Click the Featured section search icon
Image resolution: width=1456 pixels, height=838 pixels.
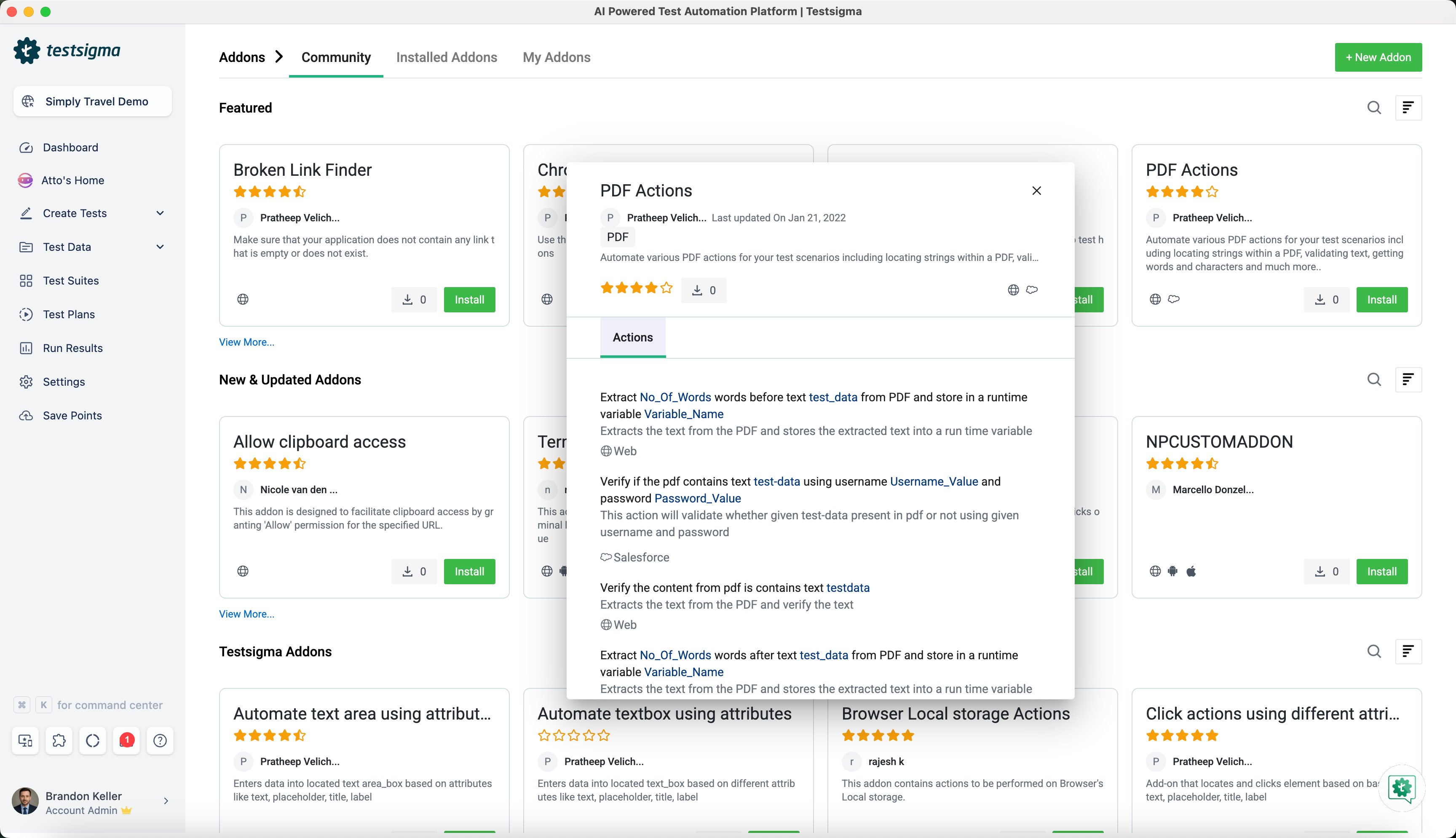[1374, 107]
